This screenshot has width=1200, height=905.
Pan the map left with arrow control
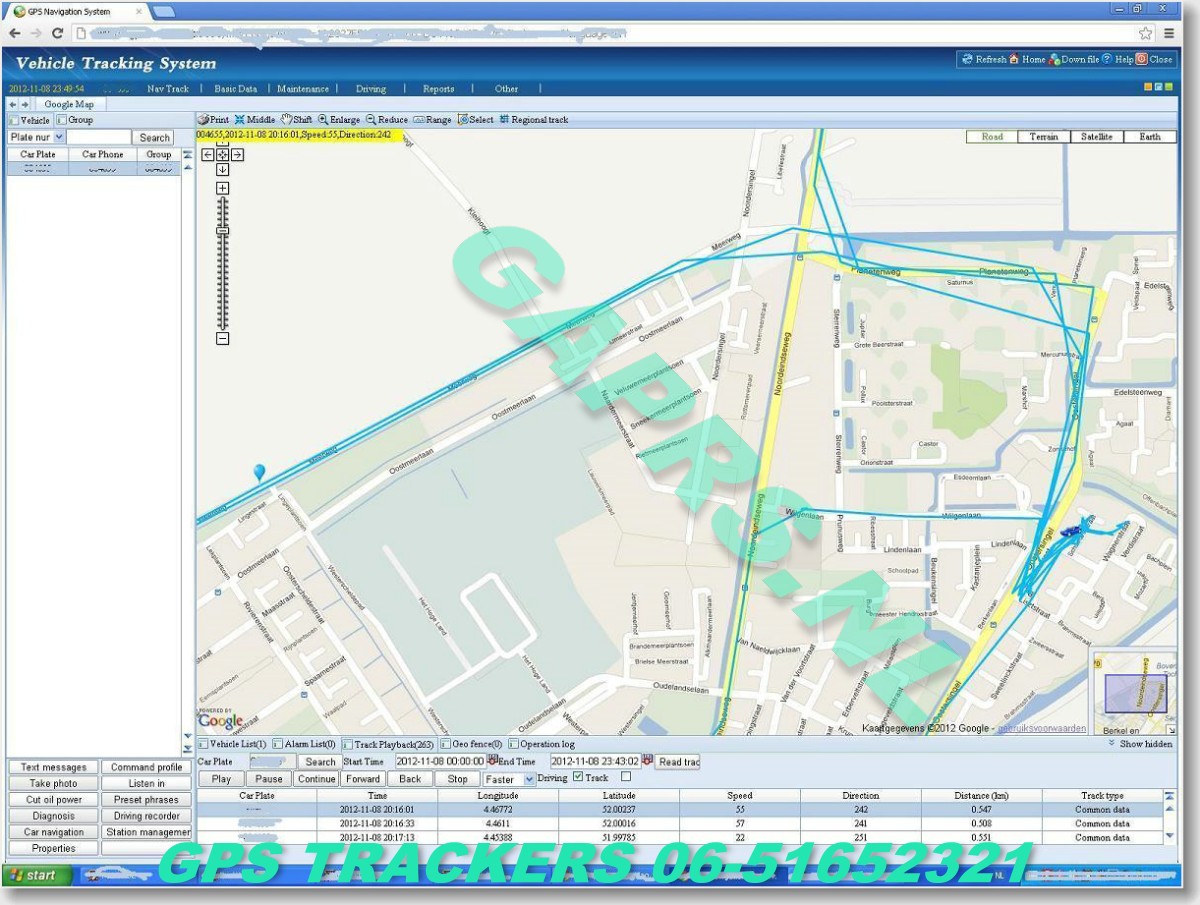click(207, 154)
